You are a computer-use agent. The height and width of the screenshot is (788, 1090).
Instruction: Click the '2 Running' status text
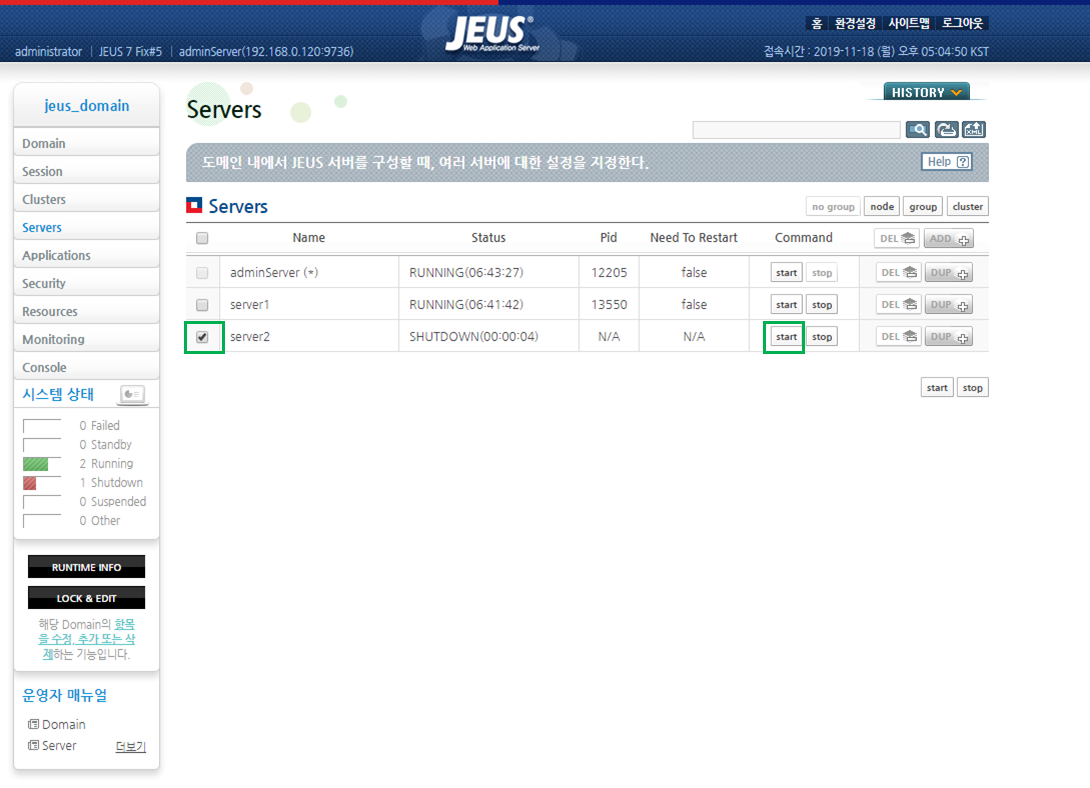pos(106,463)
